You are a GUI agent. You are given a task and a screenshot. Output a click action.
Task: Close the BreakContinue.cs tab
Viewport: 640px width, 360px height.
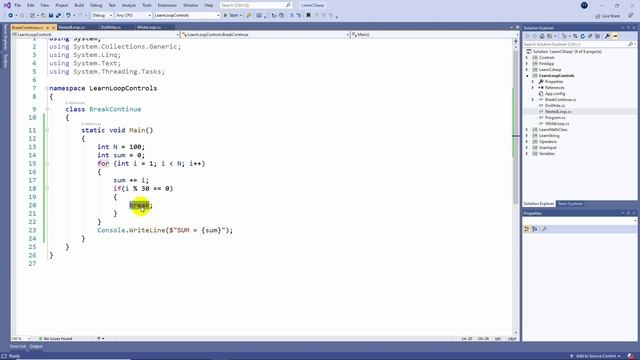click(x=53, y=27)
